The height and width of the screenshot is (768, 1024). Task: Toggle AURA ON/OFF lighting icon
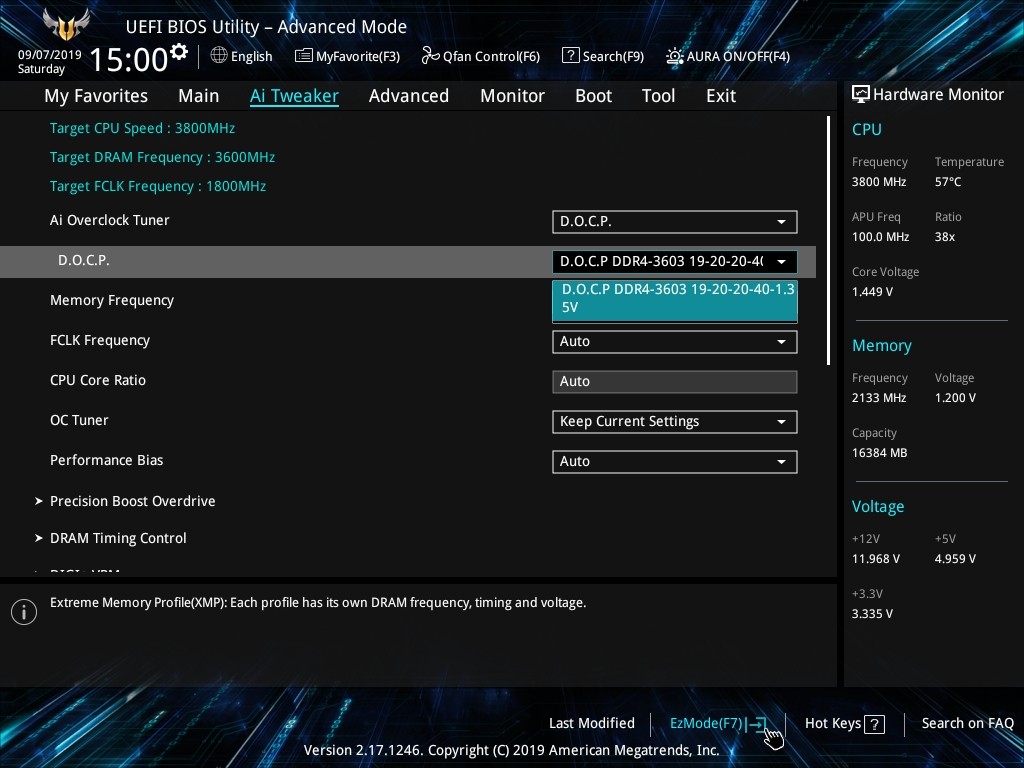point(675,56)
